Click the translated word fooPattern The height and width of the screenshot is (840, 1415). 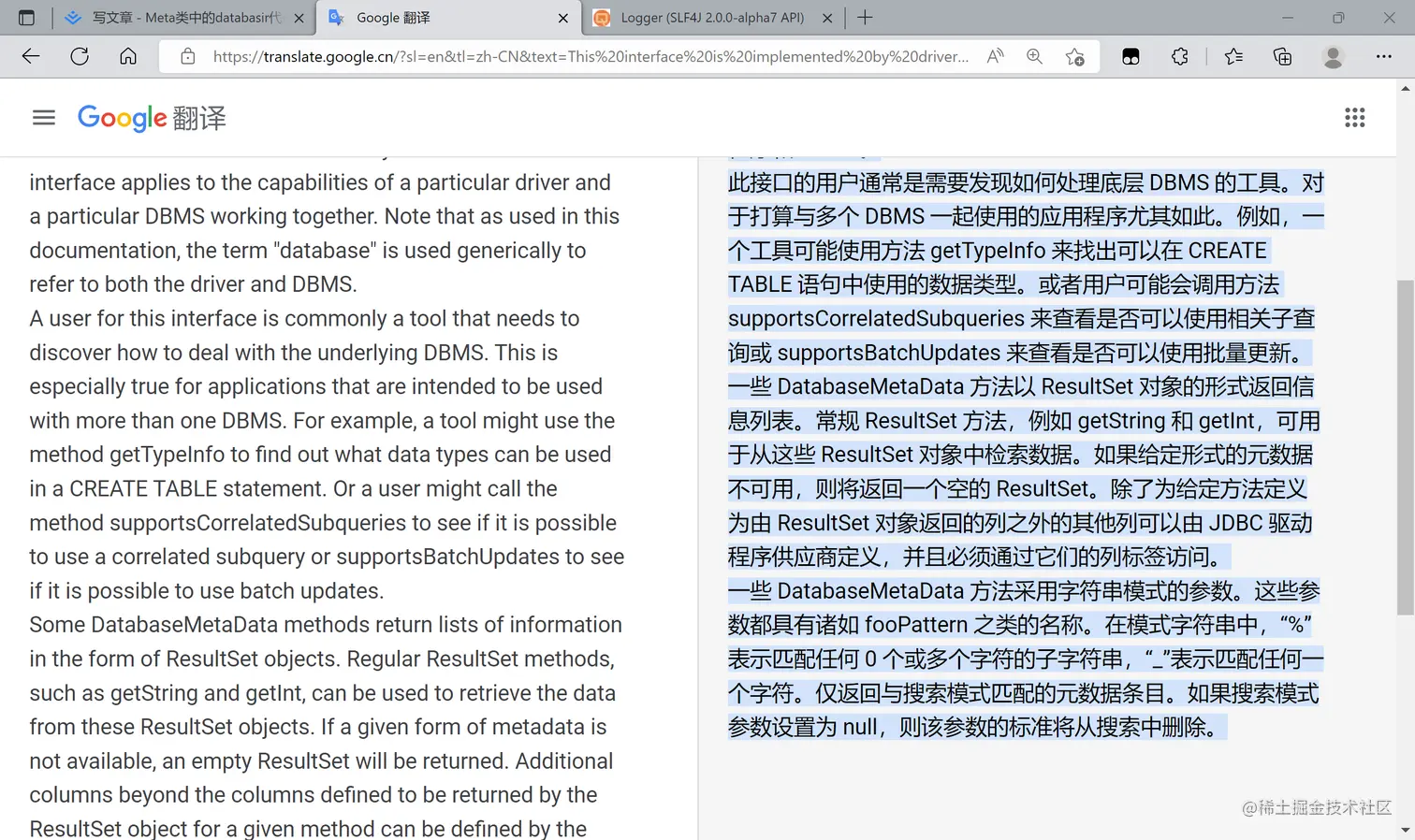[916, 625]
